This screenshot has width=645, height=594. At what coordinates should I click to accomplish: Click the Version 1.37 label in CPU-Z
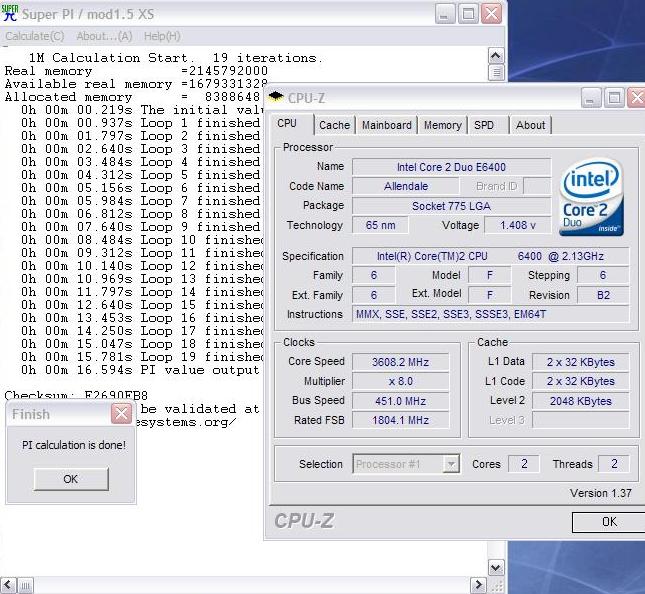pyautogui.click(x=600, y=493)
